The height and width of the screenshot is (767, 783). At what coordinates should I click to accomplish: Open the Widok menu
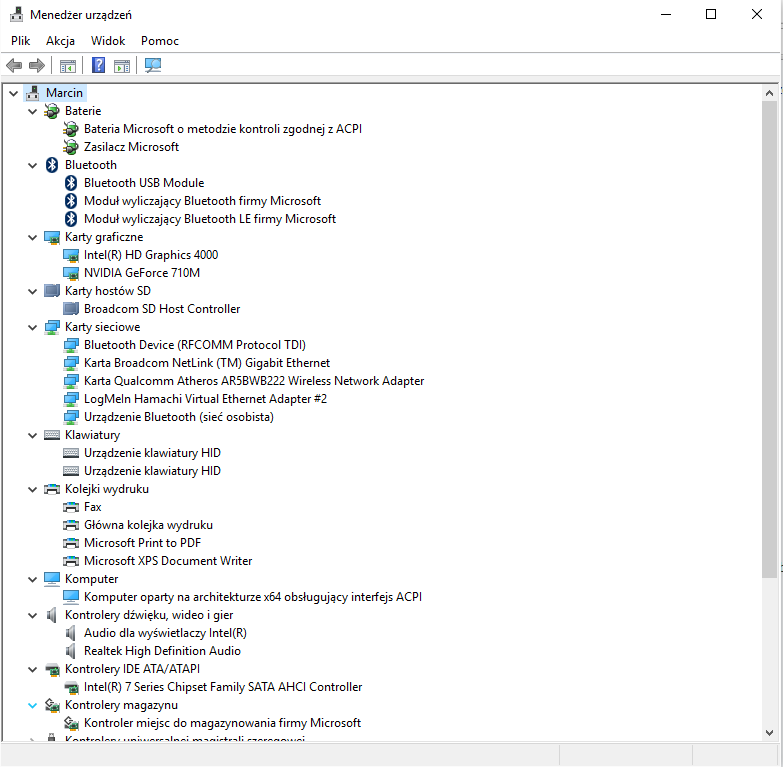pyautogui.click(x=108, y=41)
